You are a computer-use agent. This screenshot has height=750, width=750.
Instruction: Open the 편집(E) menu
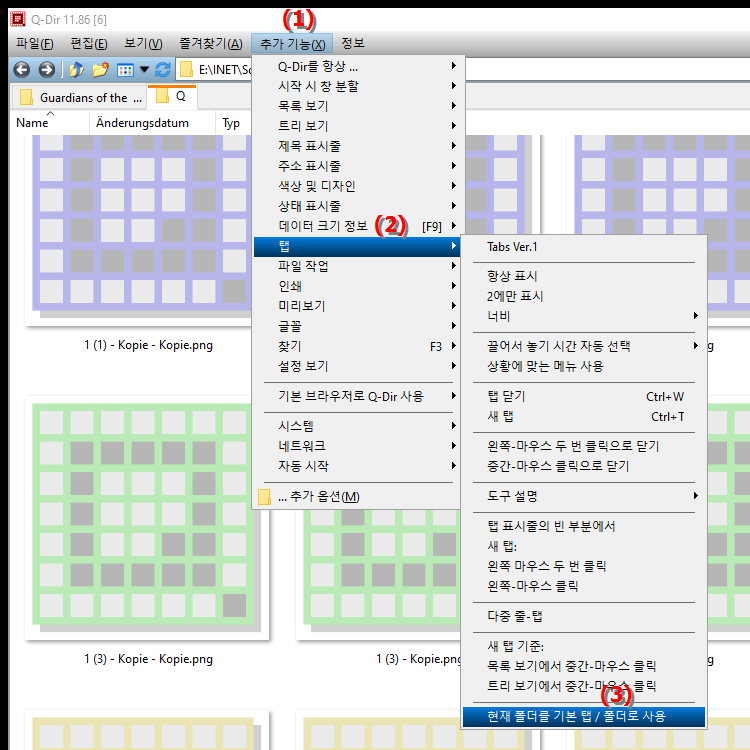tap(88, 44)
